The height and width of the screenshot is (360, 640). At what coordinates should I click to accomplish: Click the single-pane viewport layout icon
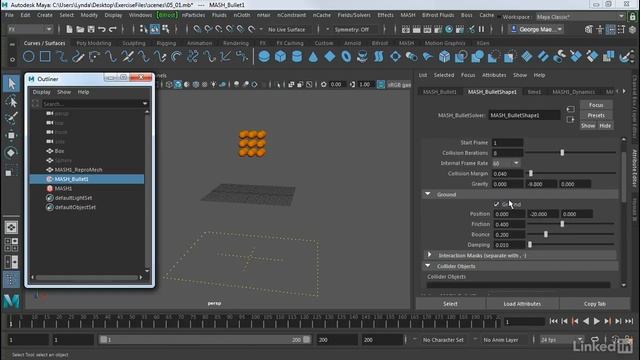point(11,227)
